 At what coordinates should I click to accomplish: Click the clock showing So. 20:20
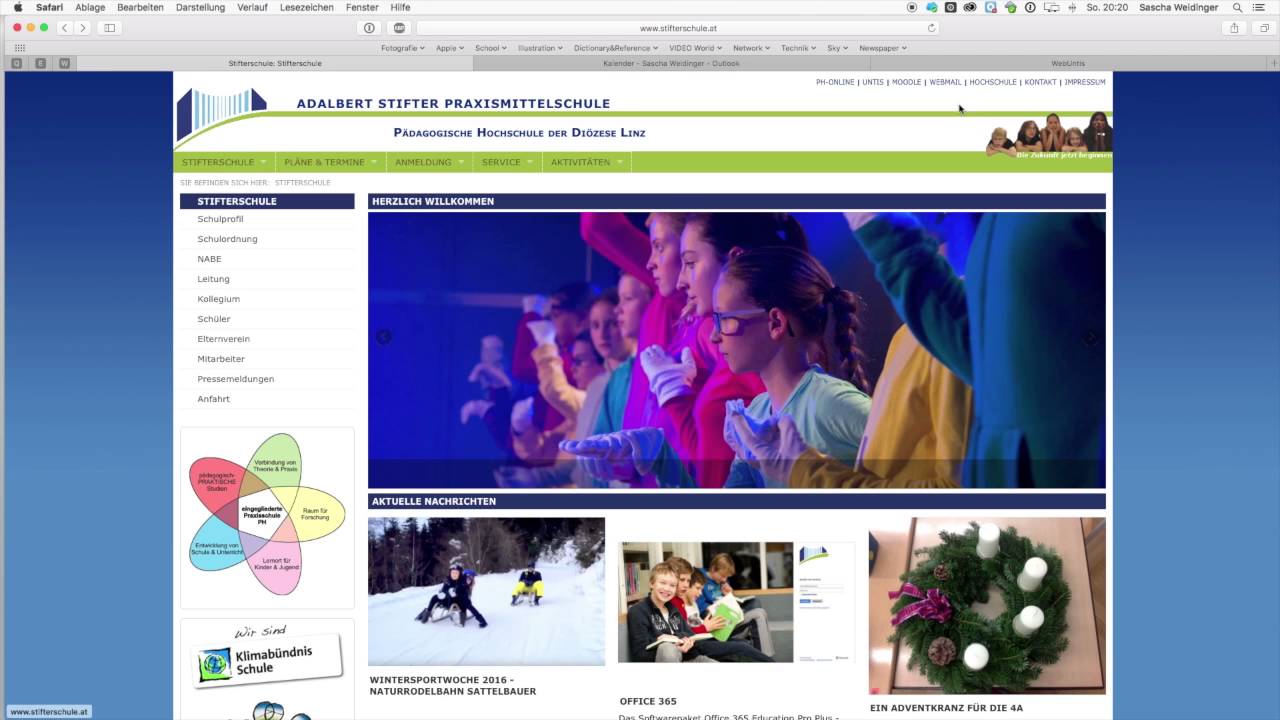point(1108,7)
